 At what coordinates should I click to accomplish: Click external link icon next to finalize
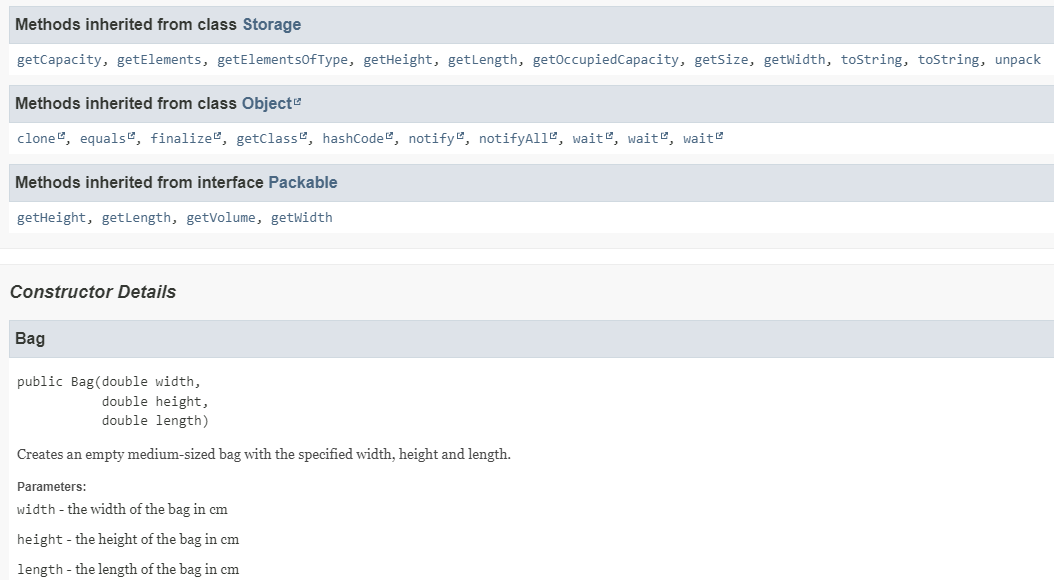(218, 137)
